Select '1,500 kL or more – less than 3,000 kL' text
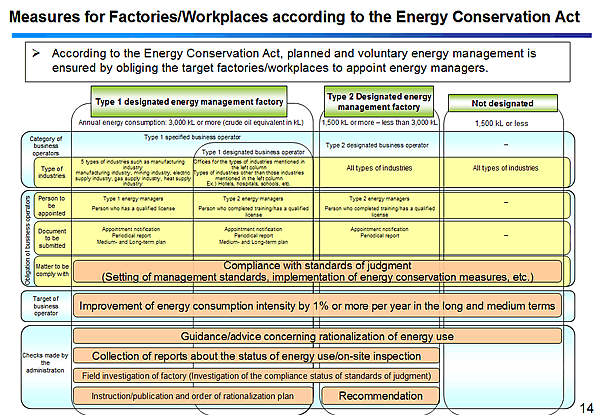 (379, 122)
